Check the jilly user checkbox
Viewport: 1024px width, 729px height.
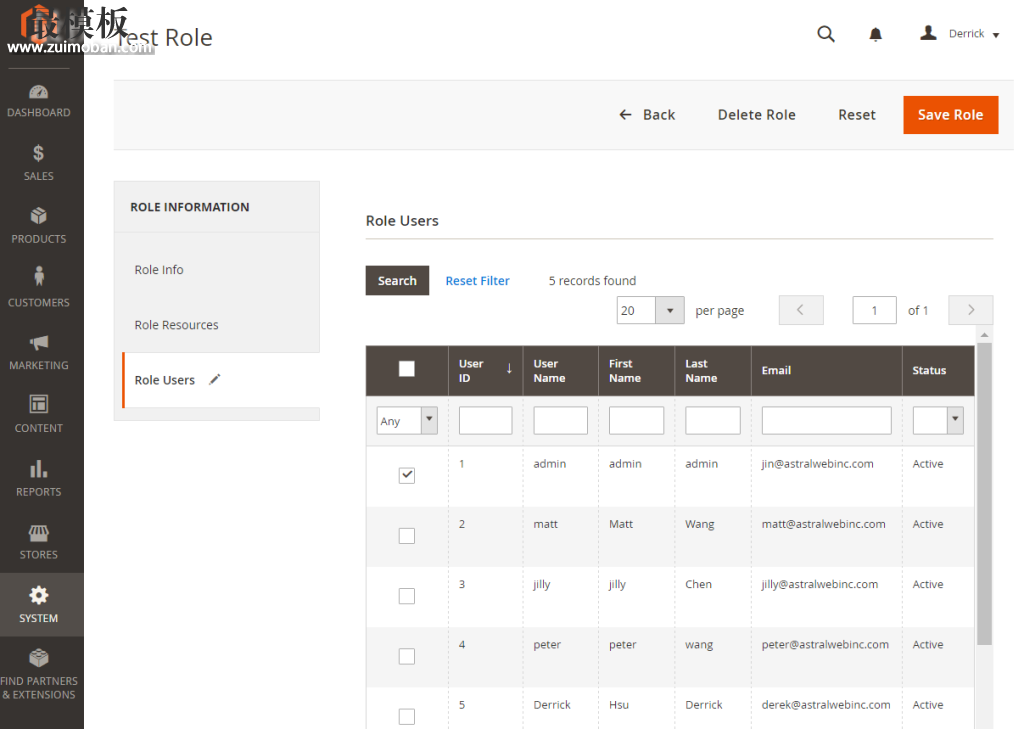[x=407, y=596]
